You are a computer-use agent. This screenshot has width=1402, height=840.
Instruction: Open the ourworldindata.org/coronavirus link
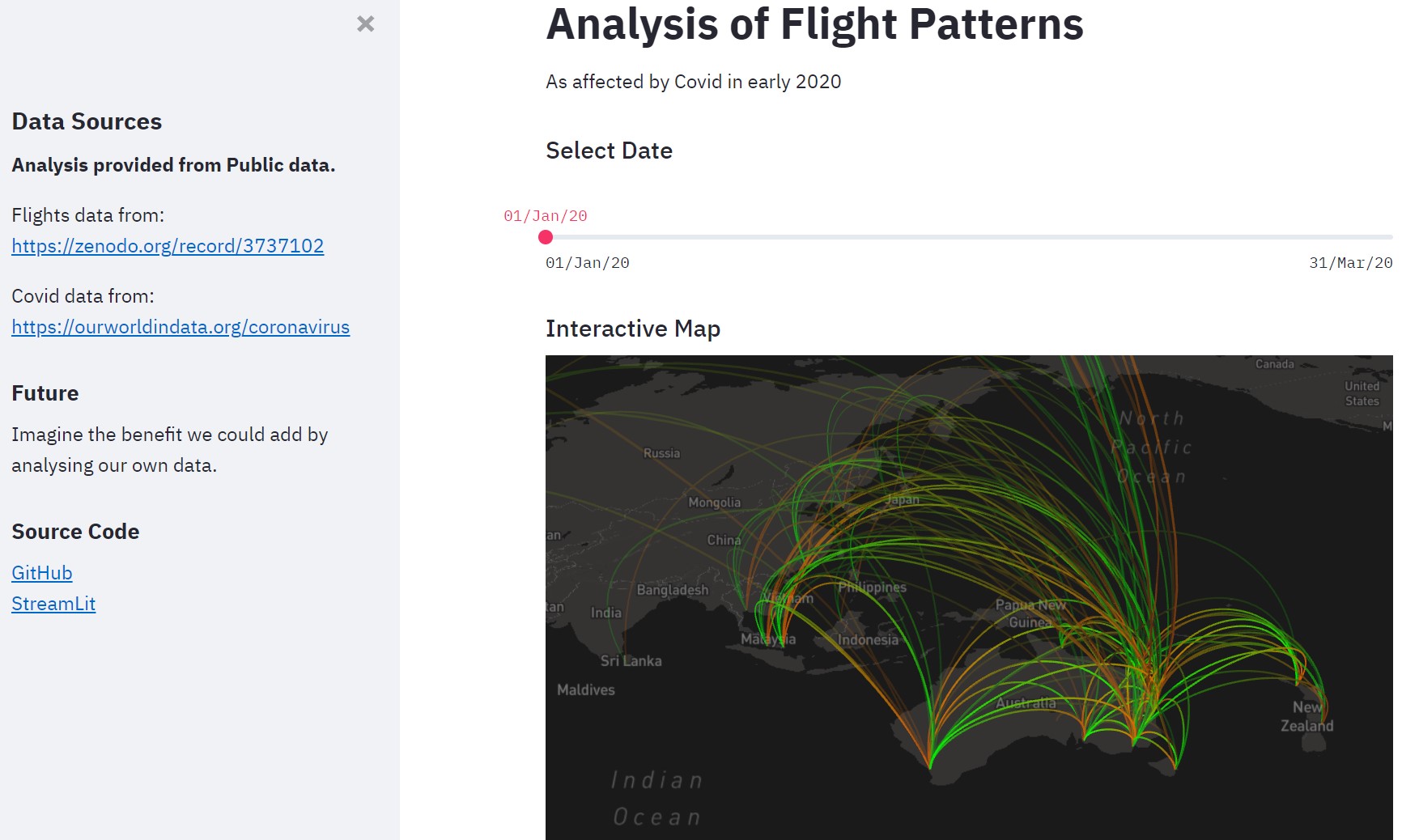pos(181,327)
